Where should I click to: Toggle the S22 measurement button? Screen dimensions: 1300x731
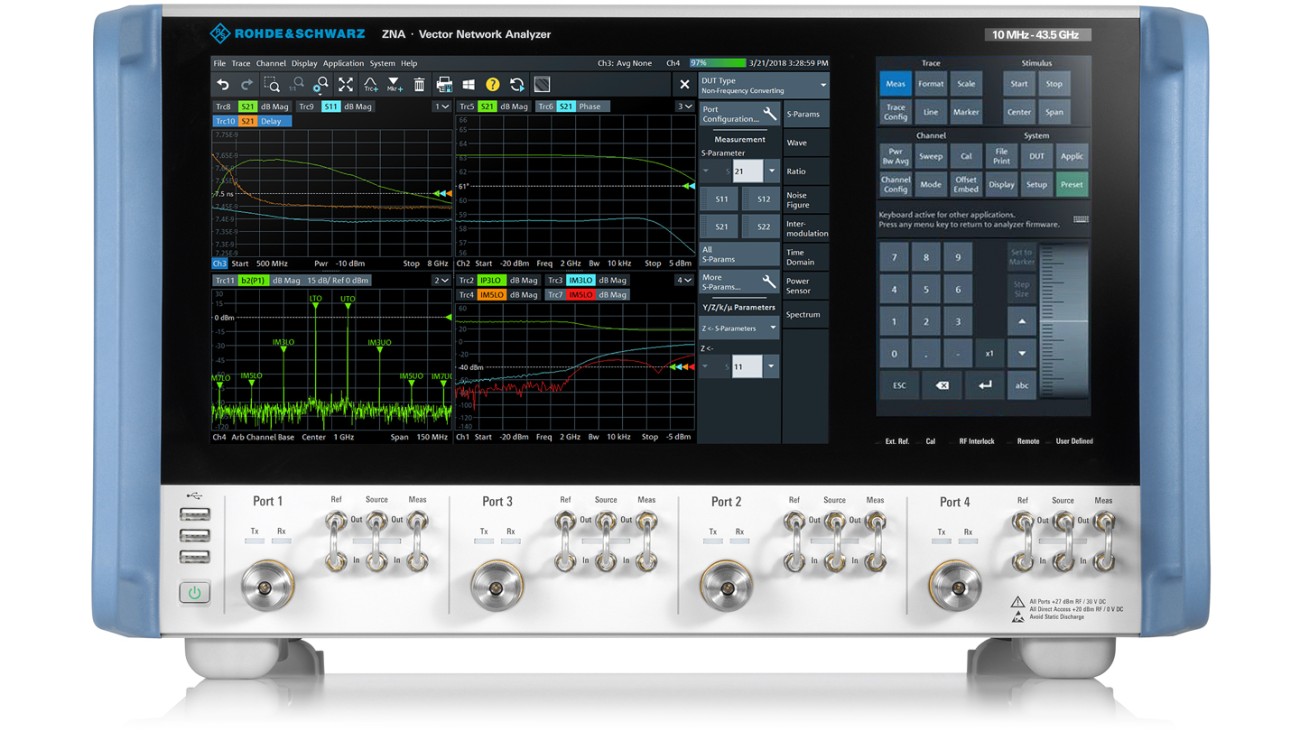[x=764, y=228]
